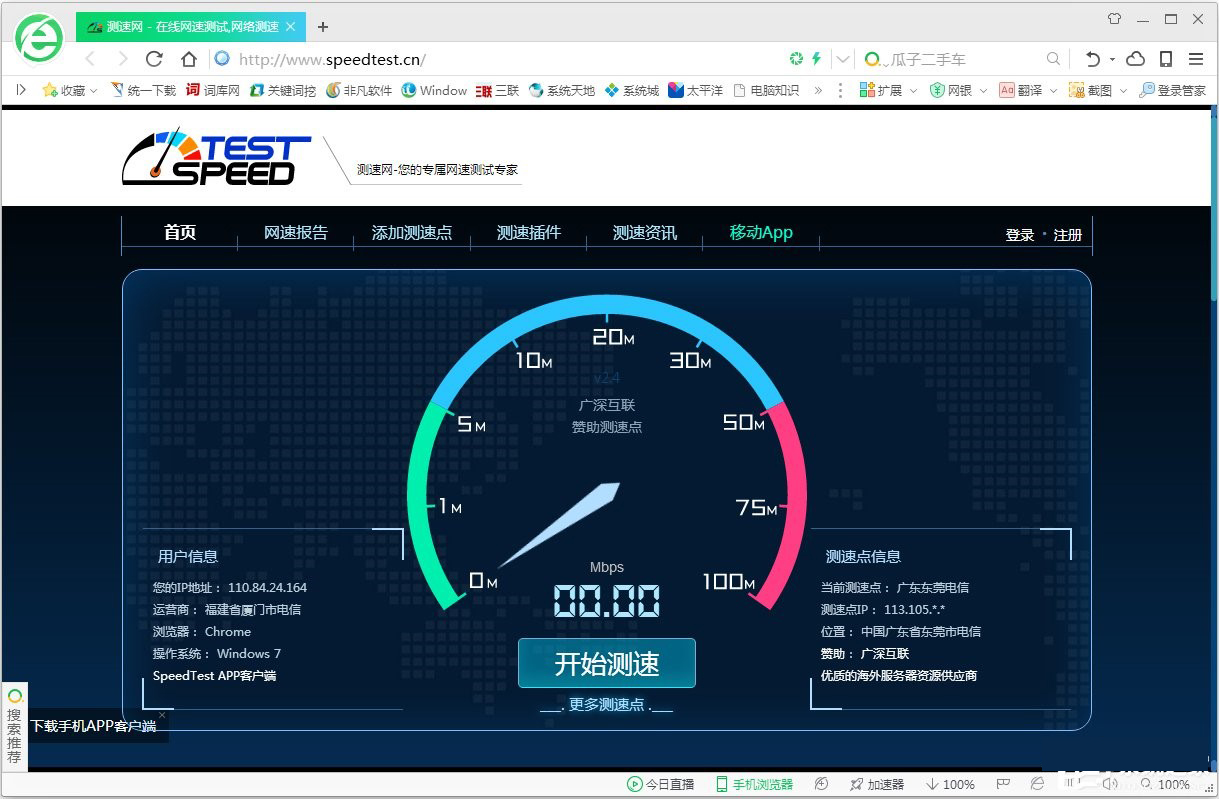Open 今日直播 in status bar
The image size is (1219, 799).
(x=660, y=785)
